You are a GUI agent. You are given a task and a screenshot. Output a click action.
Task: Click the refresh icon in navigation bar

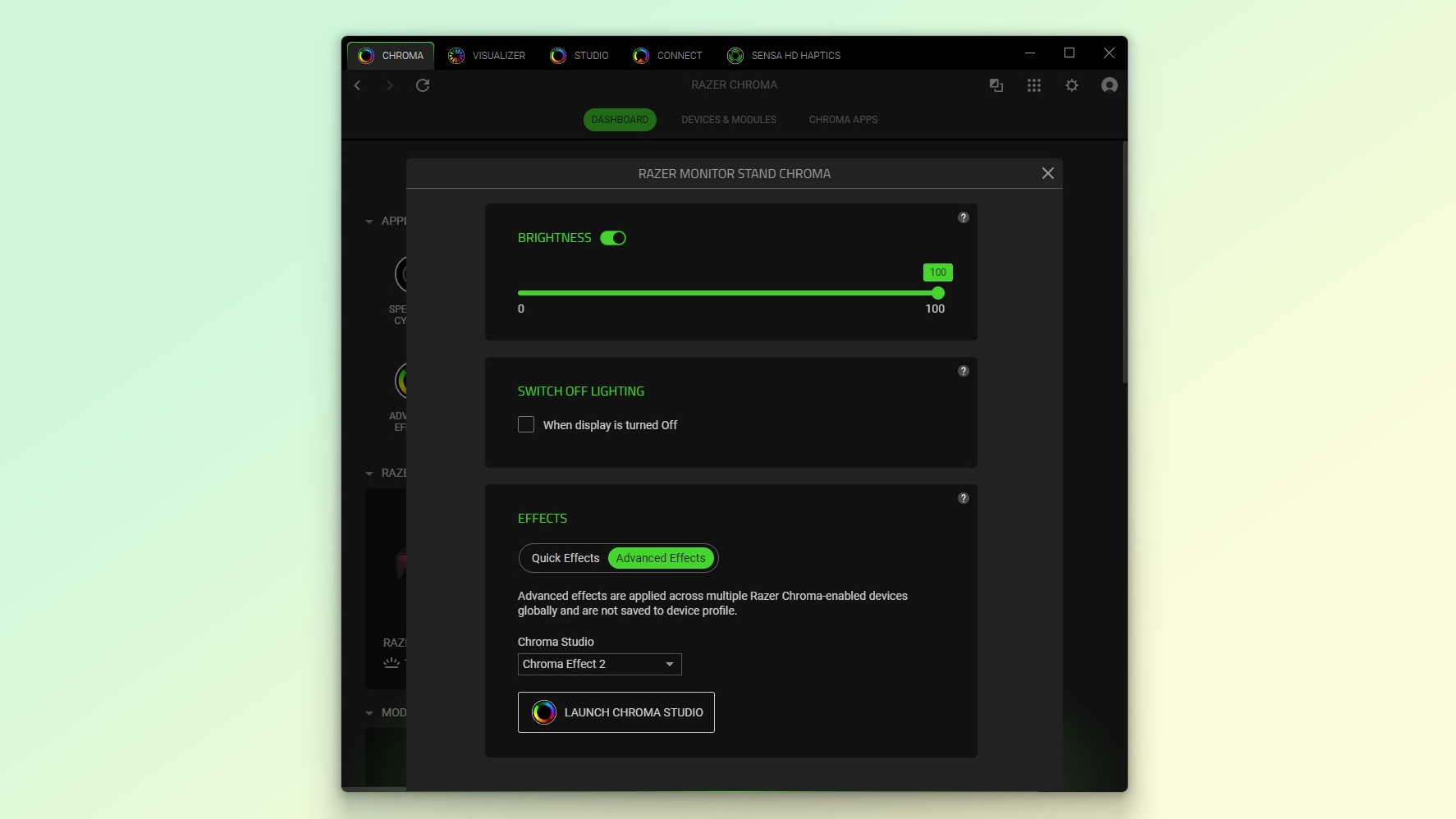[423, 85]
